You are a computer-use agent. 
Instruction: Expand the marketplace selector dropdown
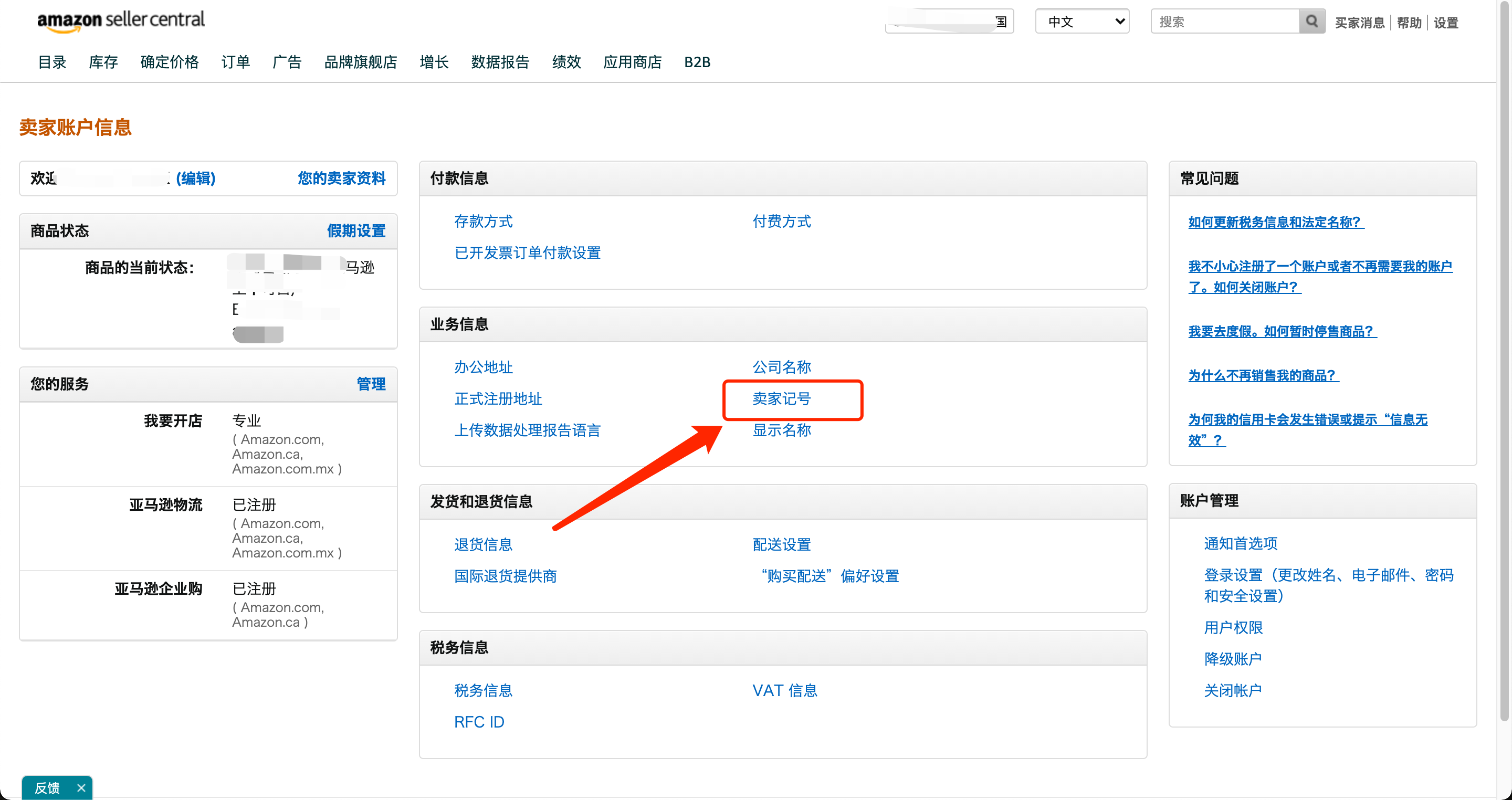pos(949,22)
